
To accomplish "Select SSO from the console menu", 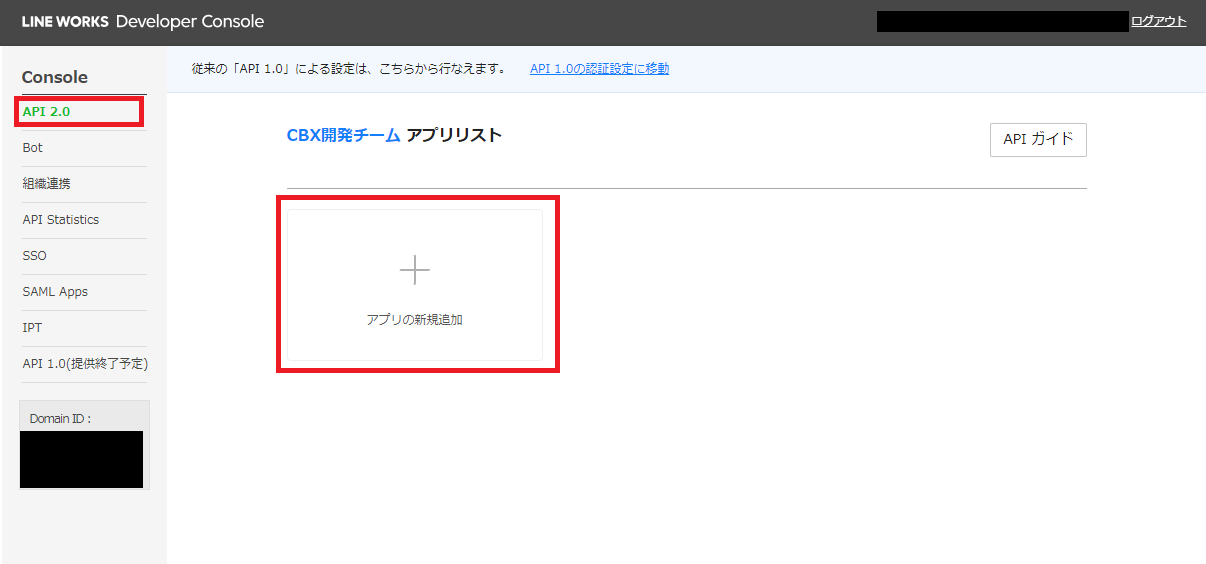I will click(35, 256).
